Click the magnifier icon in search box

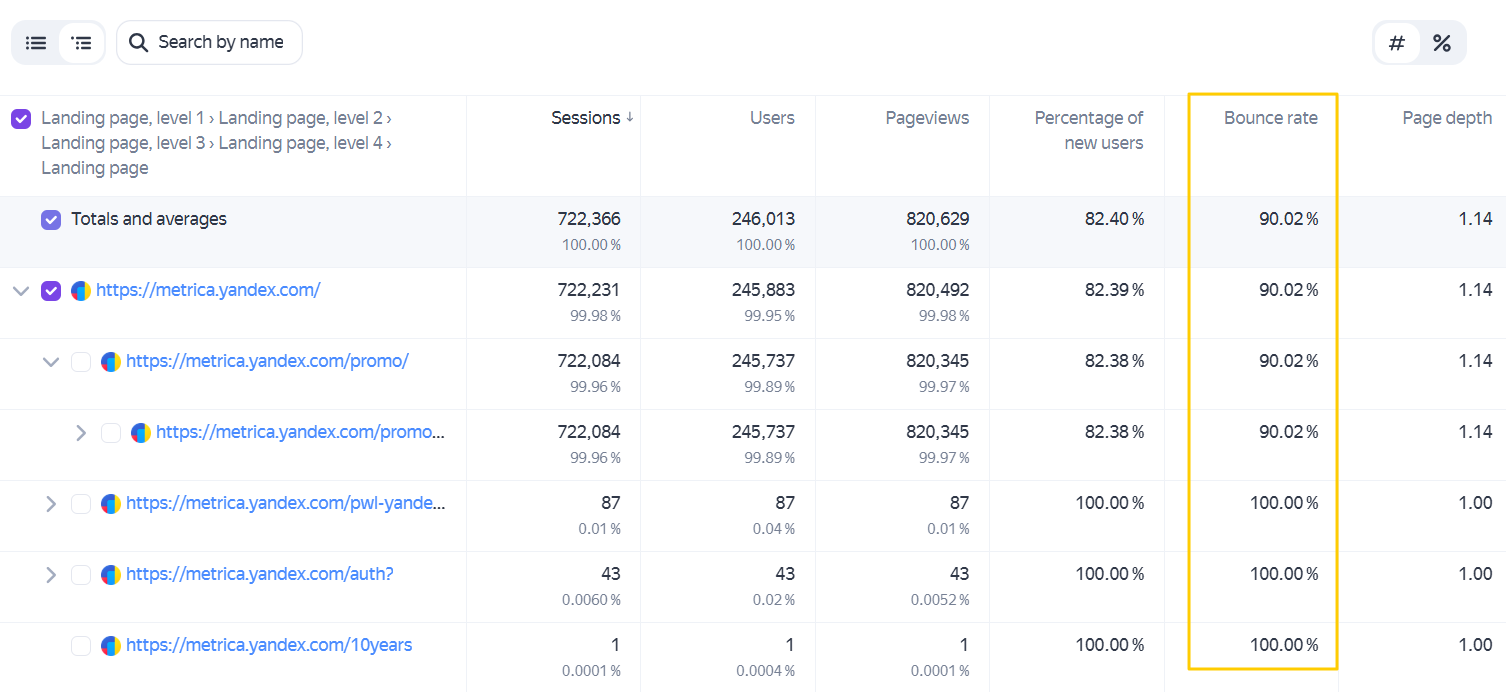[139, 42]
